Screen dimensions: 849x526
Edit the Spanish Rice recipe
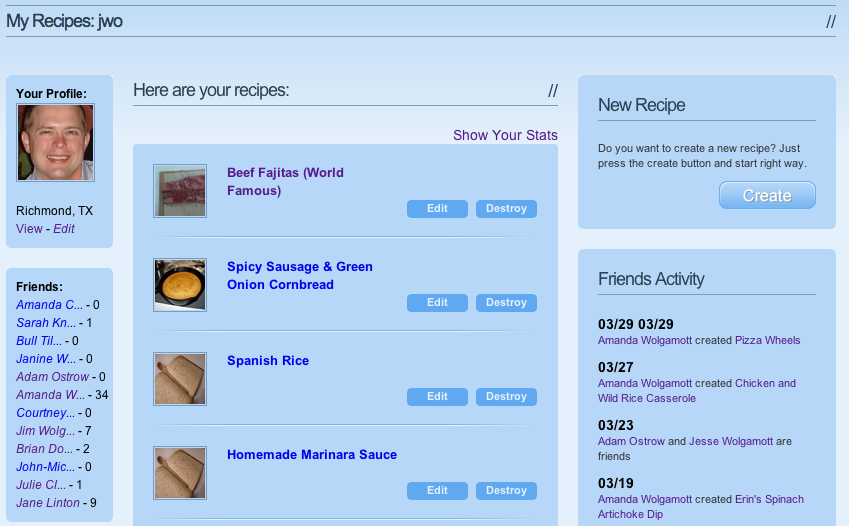[x=437, y=397]
